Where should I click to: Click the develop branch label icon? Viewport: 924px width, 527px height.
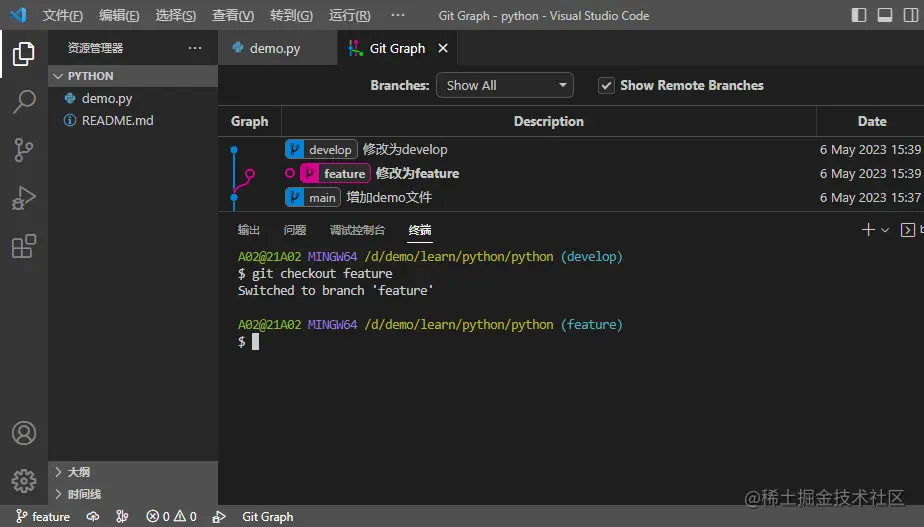click(x=294, y=149)
